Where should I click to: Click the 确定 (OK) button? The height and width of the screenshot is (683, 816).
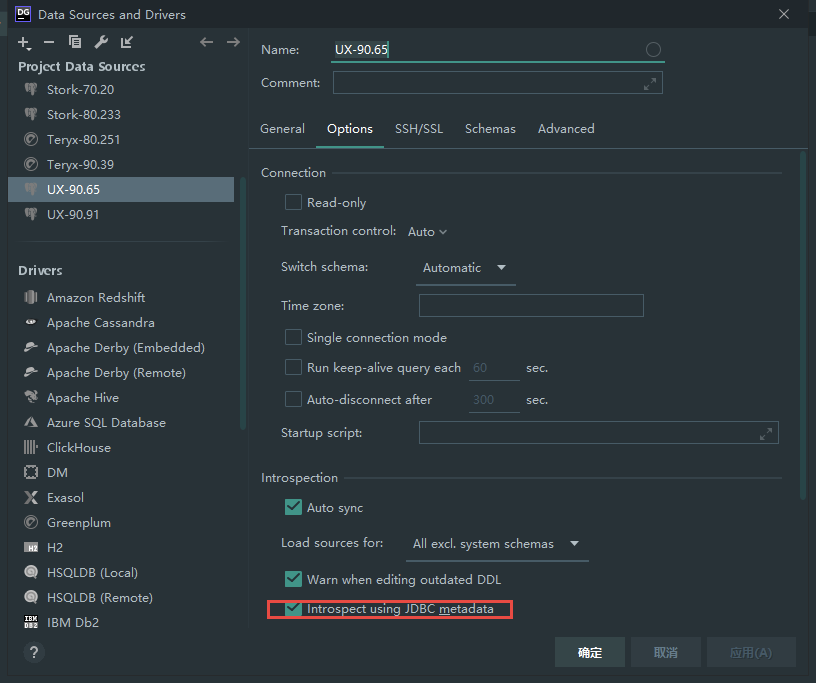click(590, 652)
